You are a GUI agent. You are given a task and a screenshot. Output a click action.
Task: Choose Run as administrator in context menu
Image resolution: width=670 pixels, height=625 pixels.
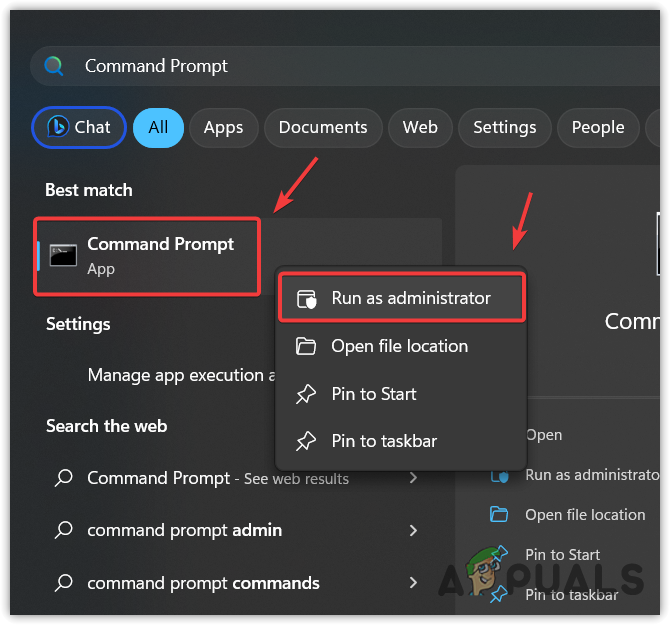click(x=402, y=298)
